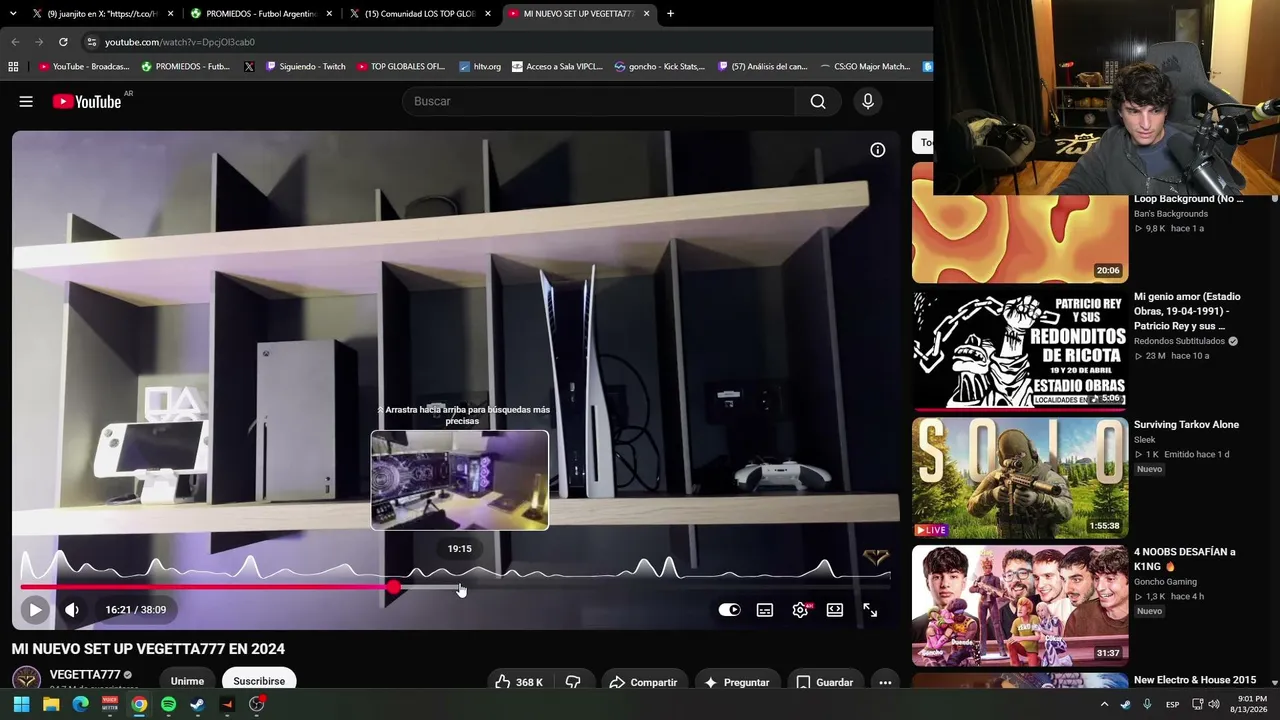Open the Acceso a Sala VIPCL... bookmark
Image resolution: width=1280 pixels, height=720 pixels.
[x=557, y=67]
